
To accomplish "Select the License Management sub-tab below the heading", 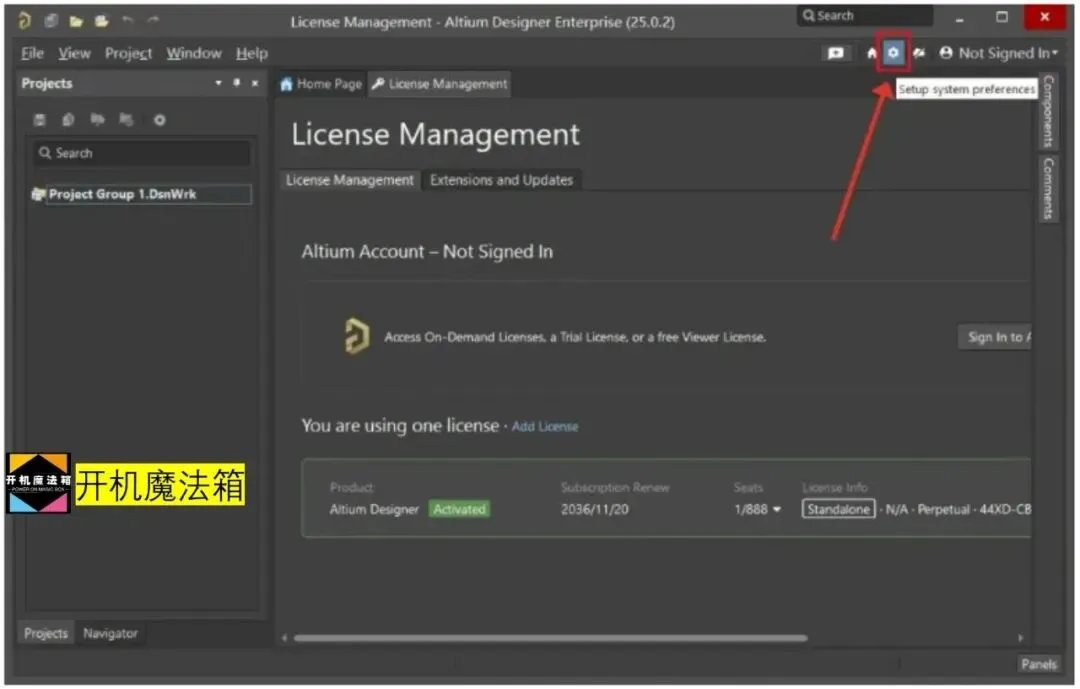I will click(350, 180).
